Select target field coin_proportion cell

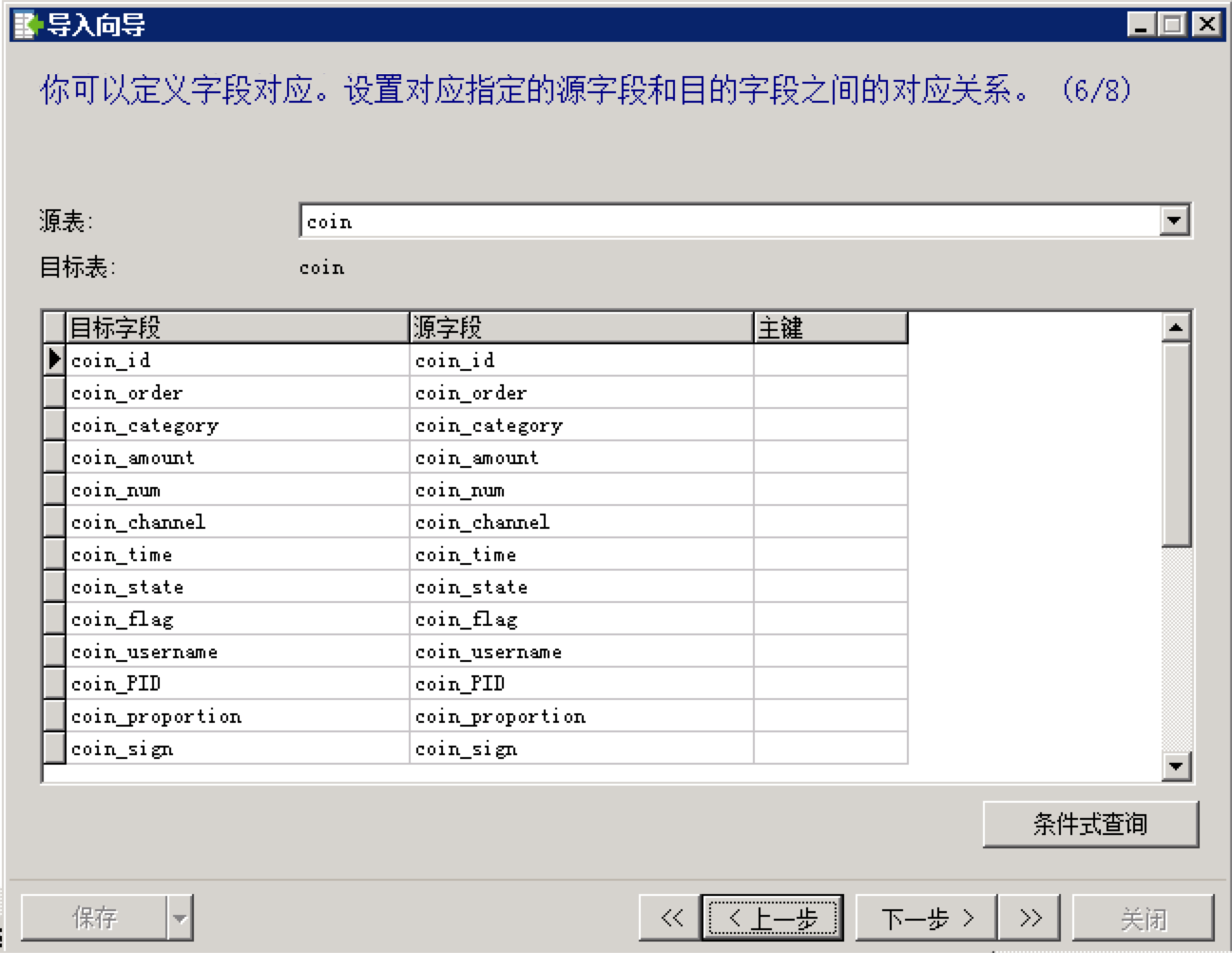(238, 716)
